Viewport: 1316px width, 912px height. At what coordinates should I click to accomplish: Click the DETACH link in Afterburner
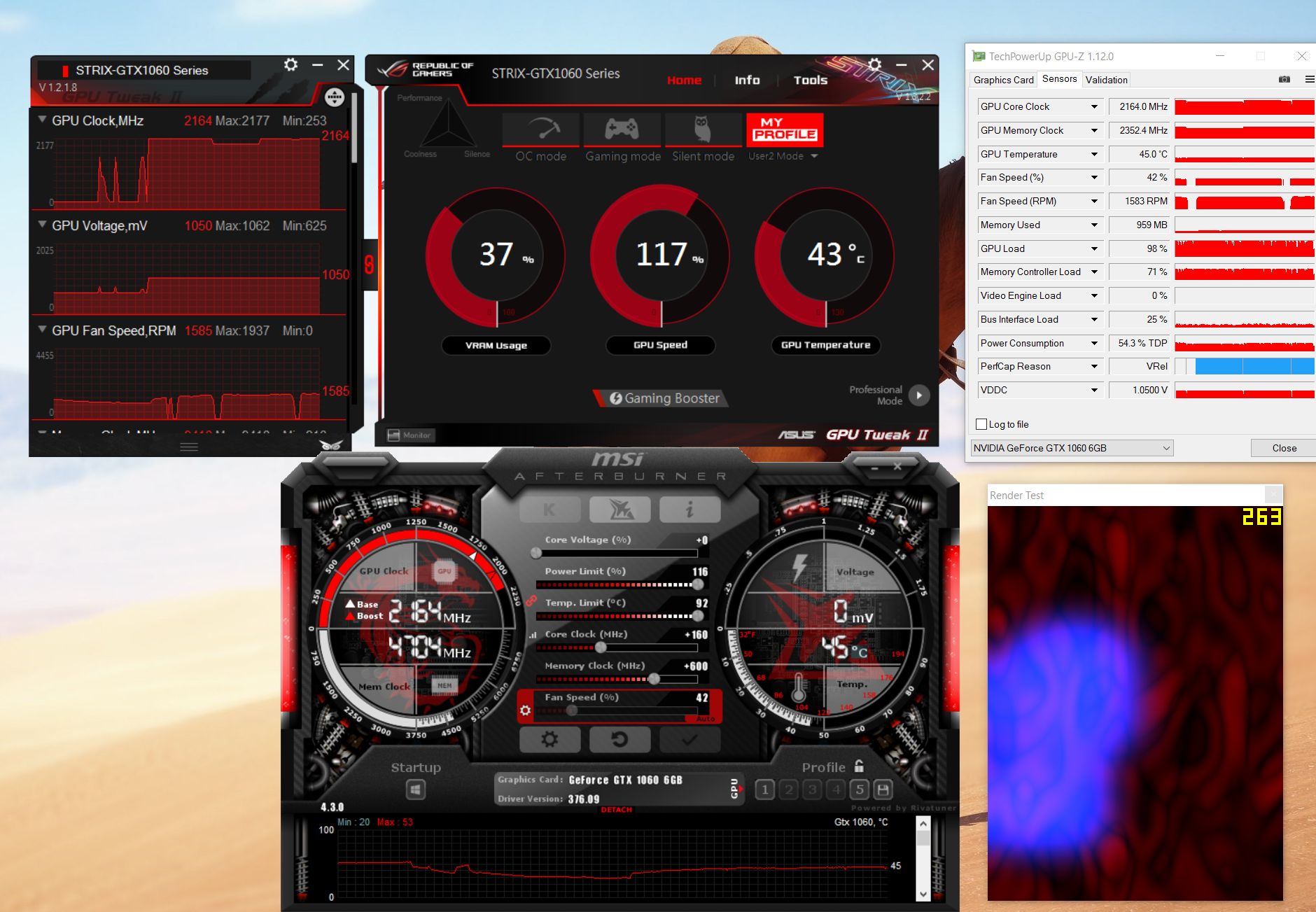[x=617, y=810]
